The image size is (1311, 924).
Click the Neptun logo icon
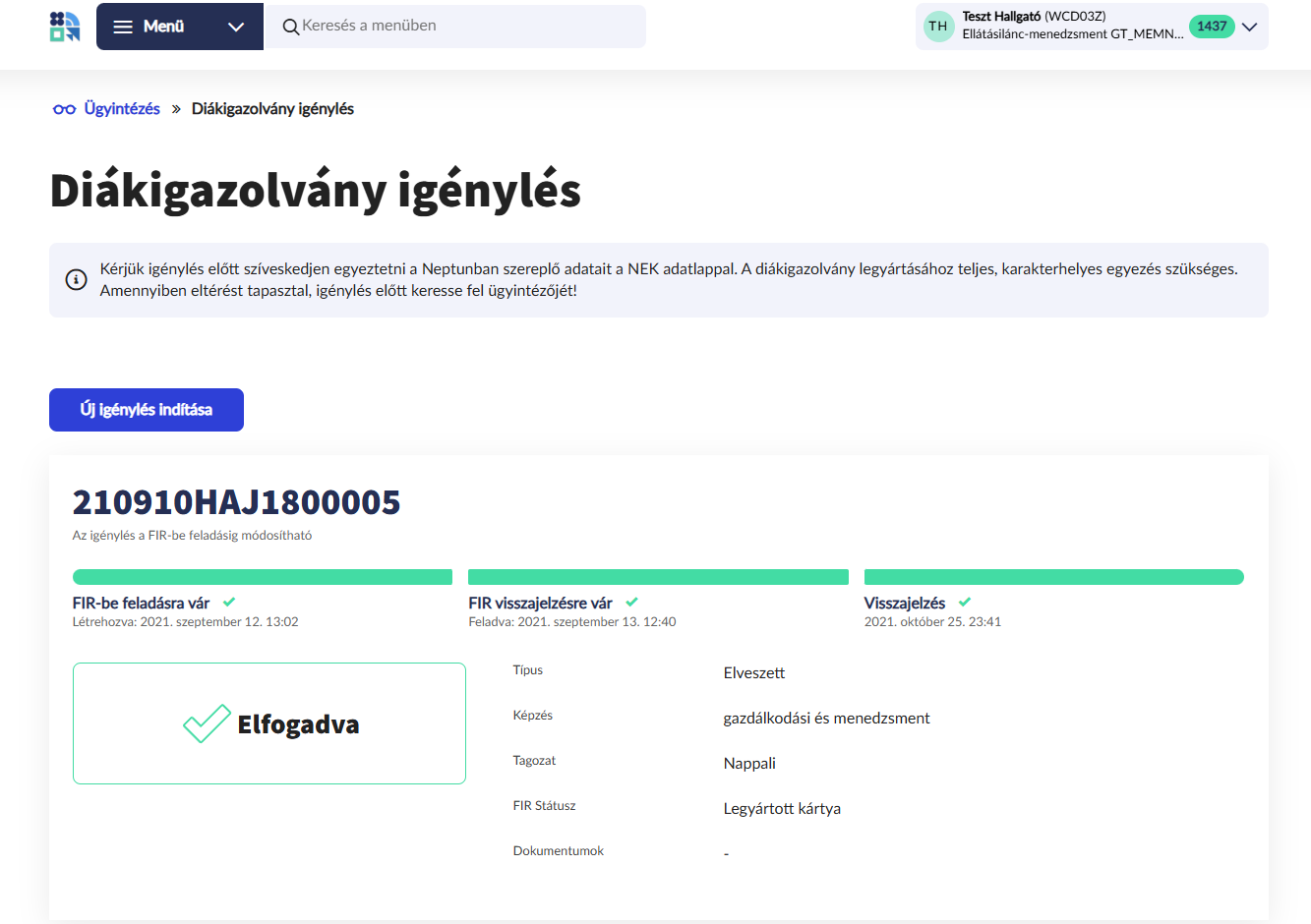[x=63, y=27]
